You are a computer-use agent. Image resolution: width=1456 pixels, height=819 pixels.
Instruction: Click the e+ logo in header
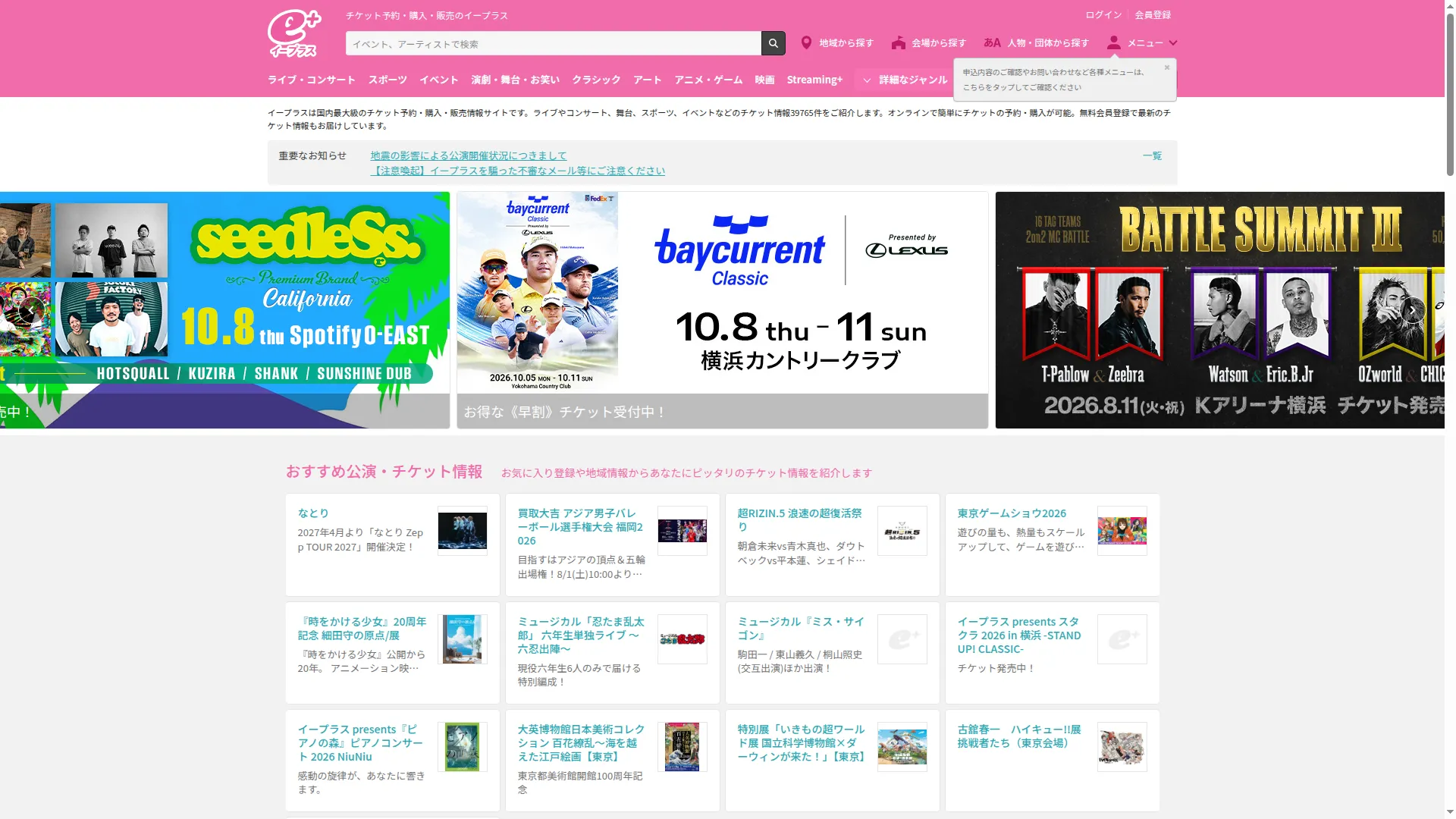pos(294,33)
